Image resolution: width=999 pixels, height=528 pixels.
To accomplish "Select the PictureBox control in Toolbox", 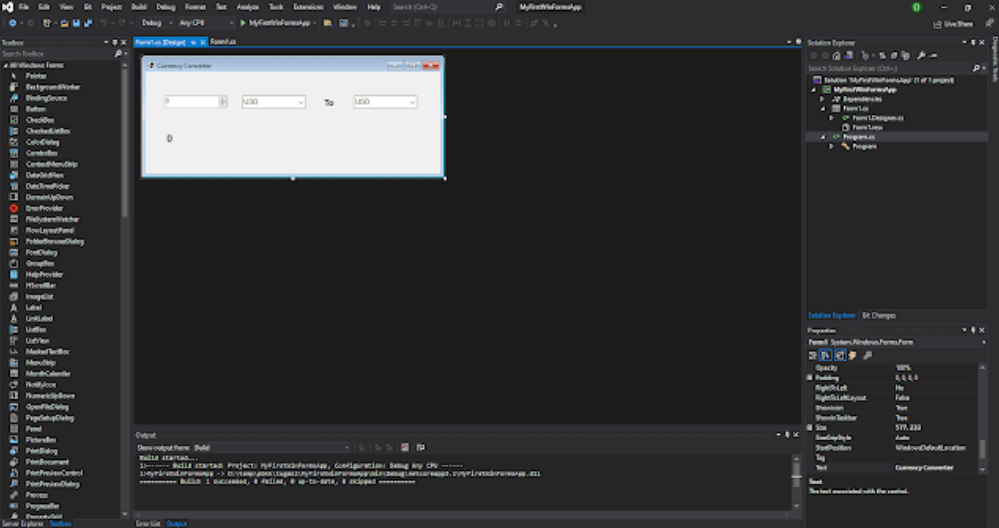I will tap(41, 439).
